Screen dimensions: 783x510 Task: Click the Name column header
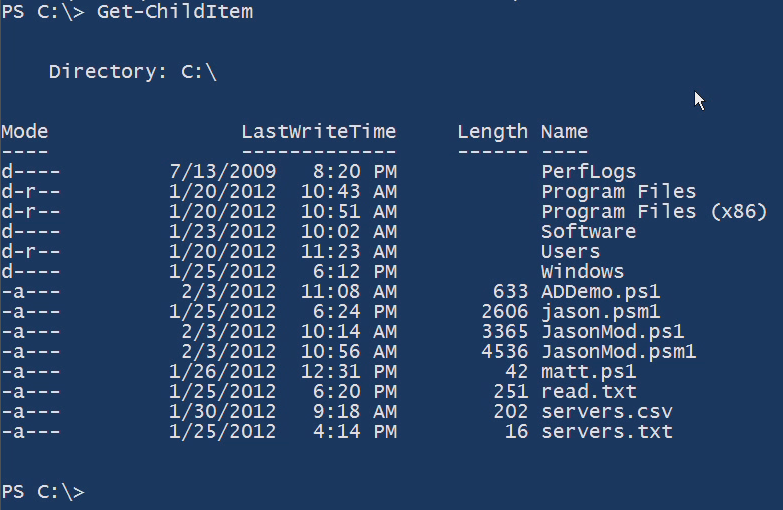point(565,131)
